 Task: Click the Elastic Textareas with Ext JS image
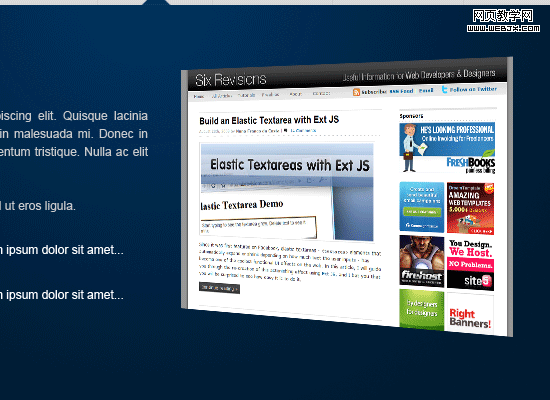coord(287,192)
